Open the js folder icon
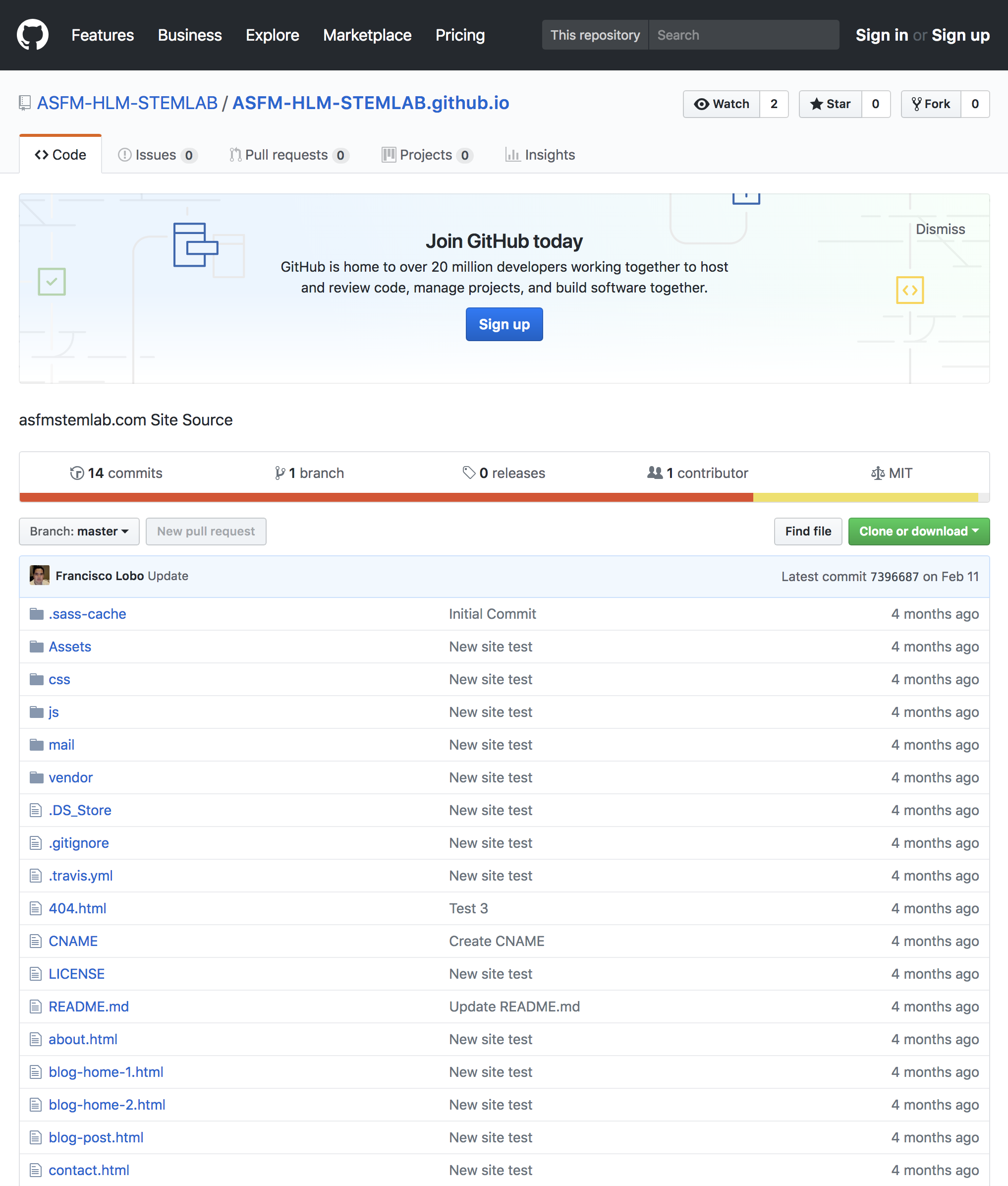Viewport: 1008px width, 1186px height. (x=37, y=712)
